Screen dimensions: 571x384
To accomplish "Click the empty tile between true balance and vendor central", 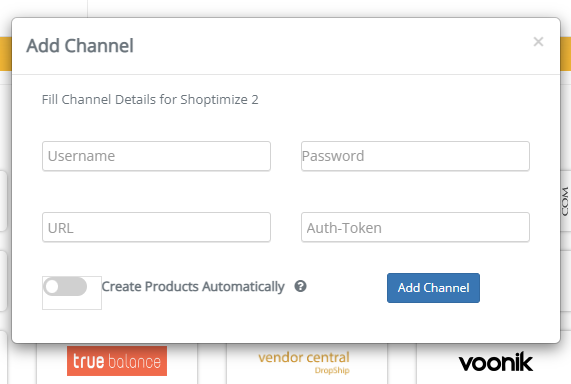I will pos(212,363).
